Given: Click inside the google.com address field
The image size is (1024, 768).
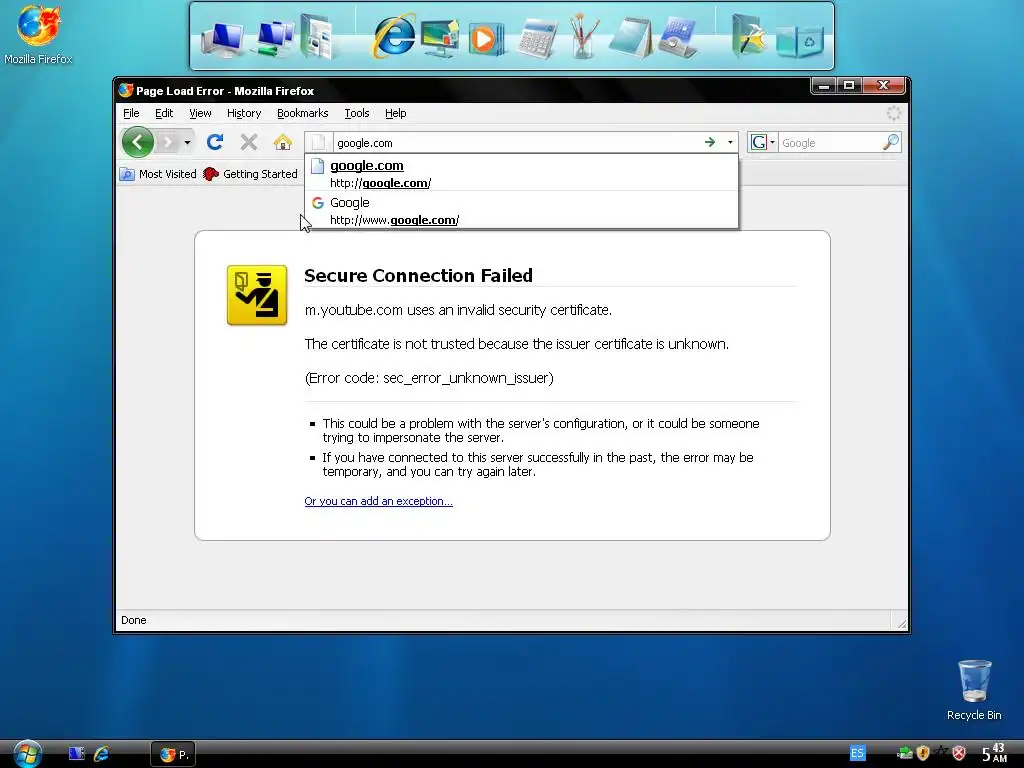Looking at the screenshot, I should 516,143.
